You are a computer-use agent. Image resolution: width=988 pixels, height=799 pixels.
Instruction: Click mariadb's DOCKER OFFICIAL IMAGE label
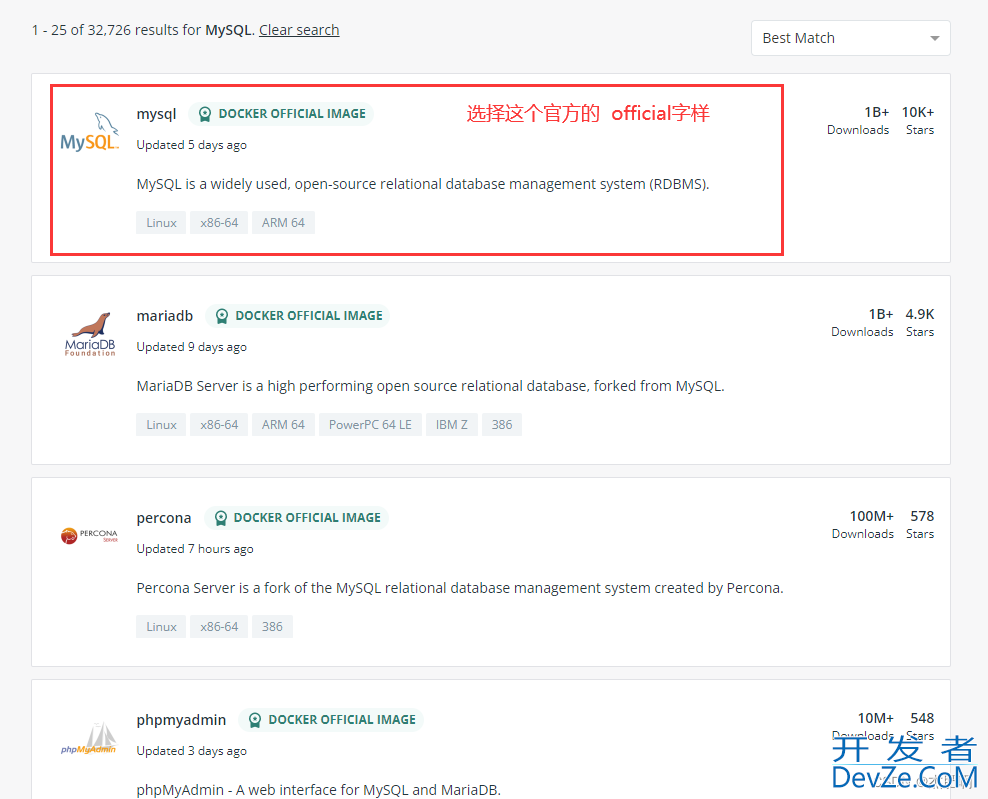point(309,316)
